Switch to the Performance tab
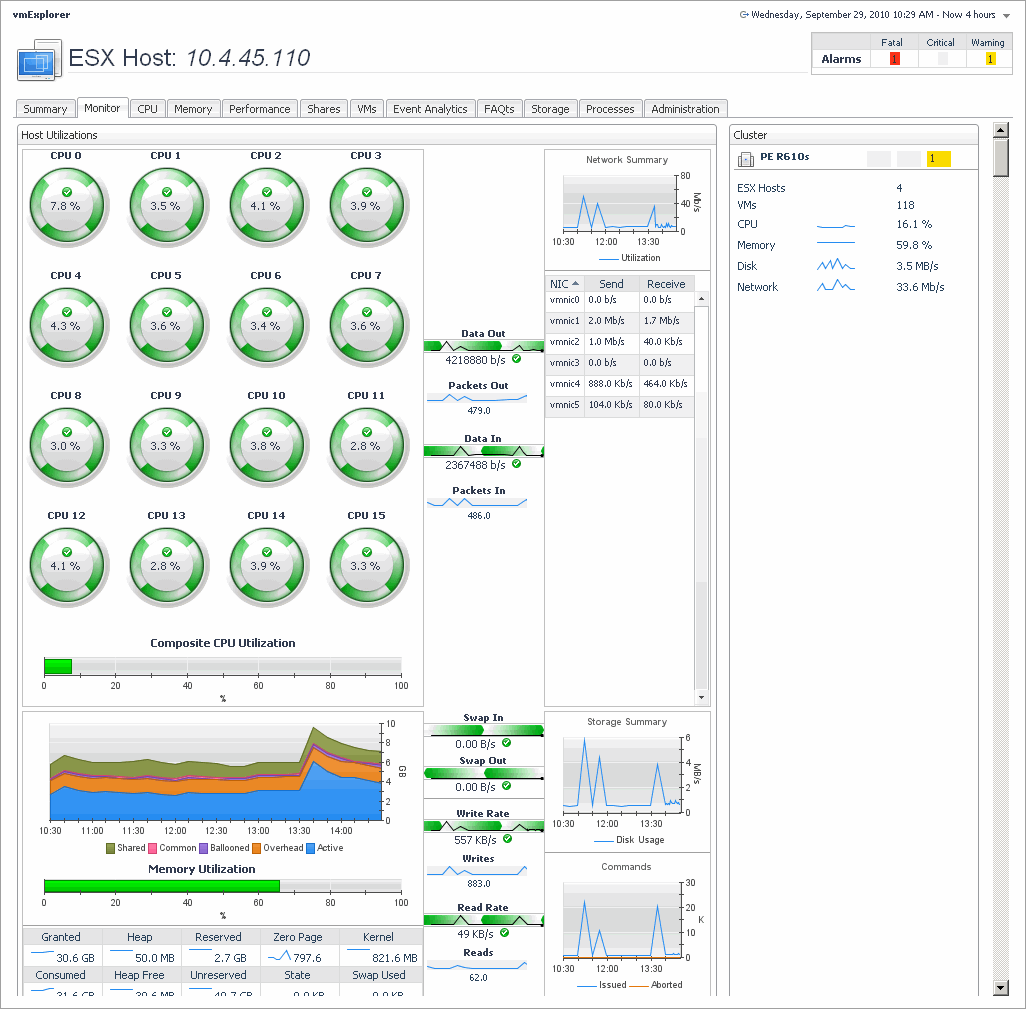 click(259, 109)
